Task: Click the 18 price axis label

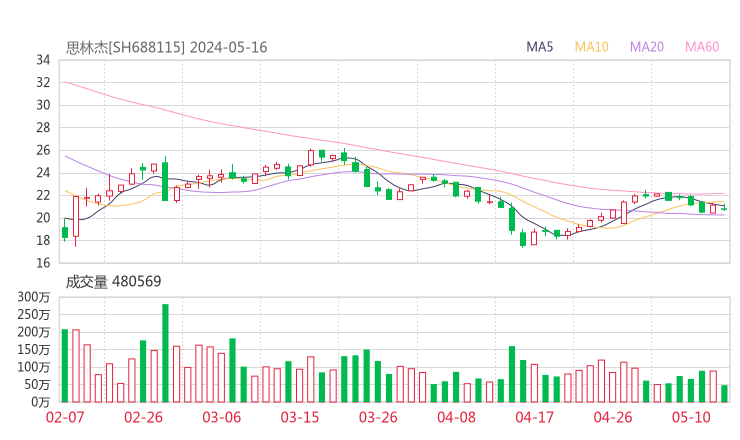Action: (43, 240)
